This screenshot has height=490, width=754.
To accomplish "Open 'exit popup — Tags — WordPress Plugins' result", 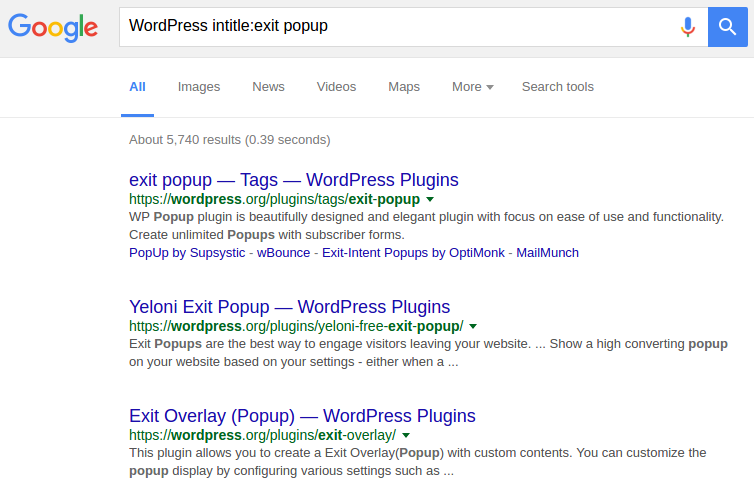I will click(294, 180).
